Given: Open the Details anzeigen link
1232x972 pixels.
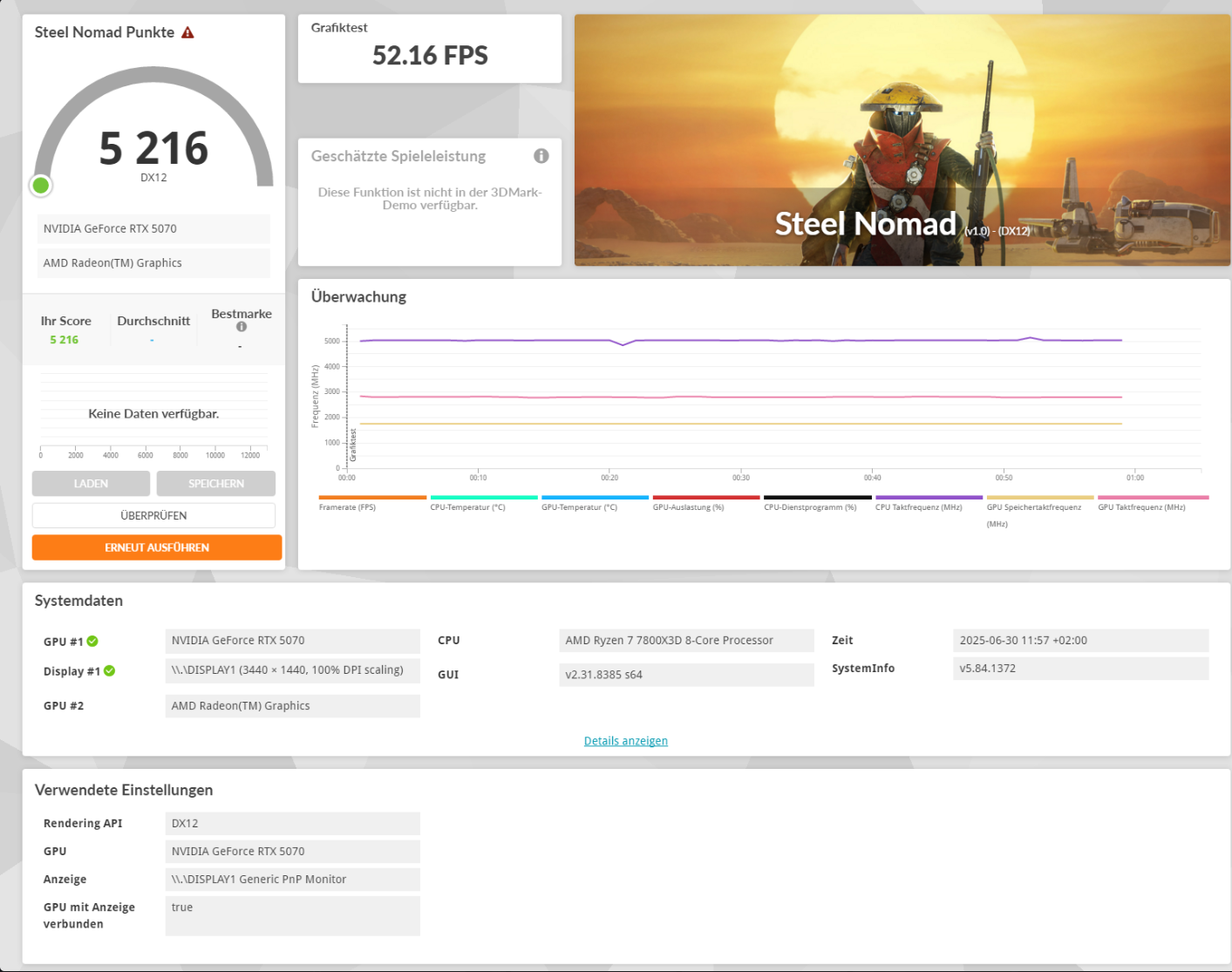Looking at the screenshot, I should tap(626, 741).
